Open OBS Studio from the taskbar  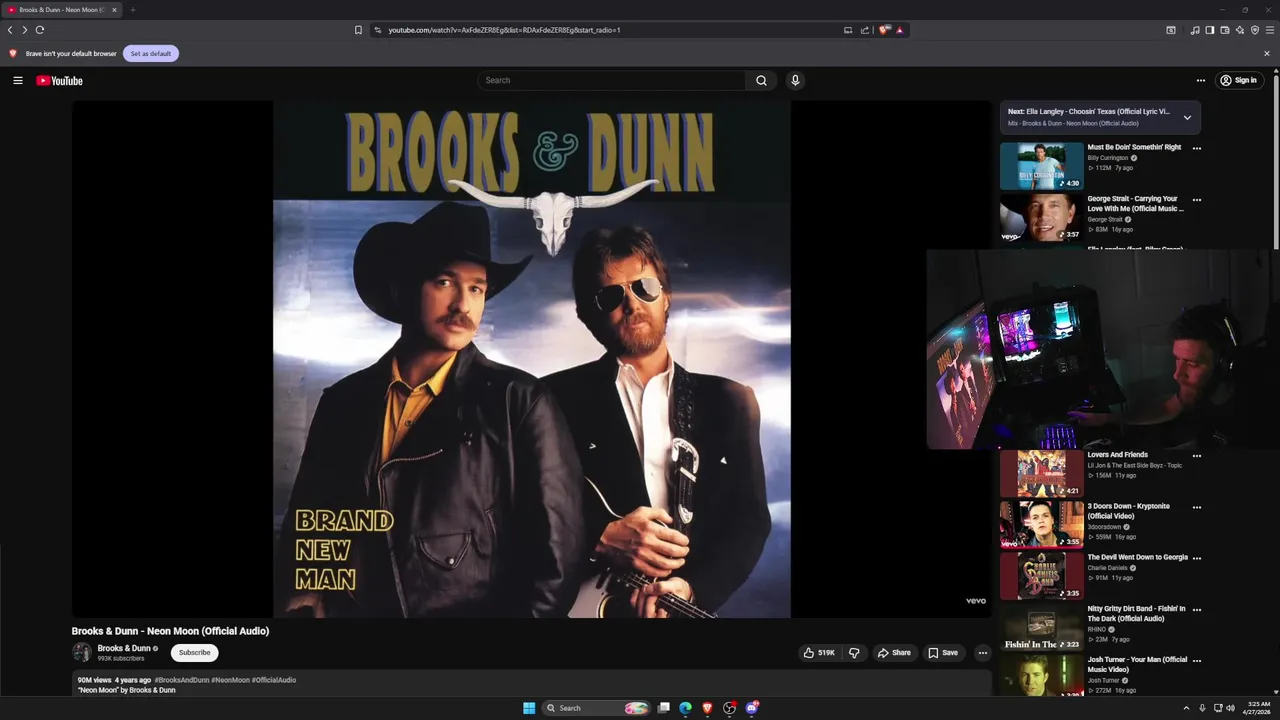(x=730, y=708)
